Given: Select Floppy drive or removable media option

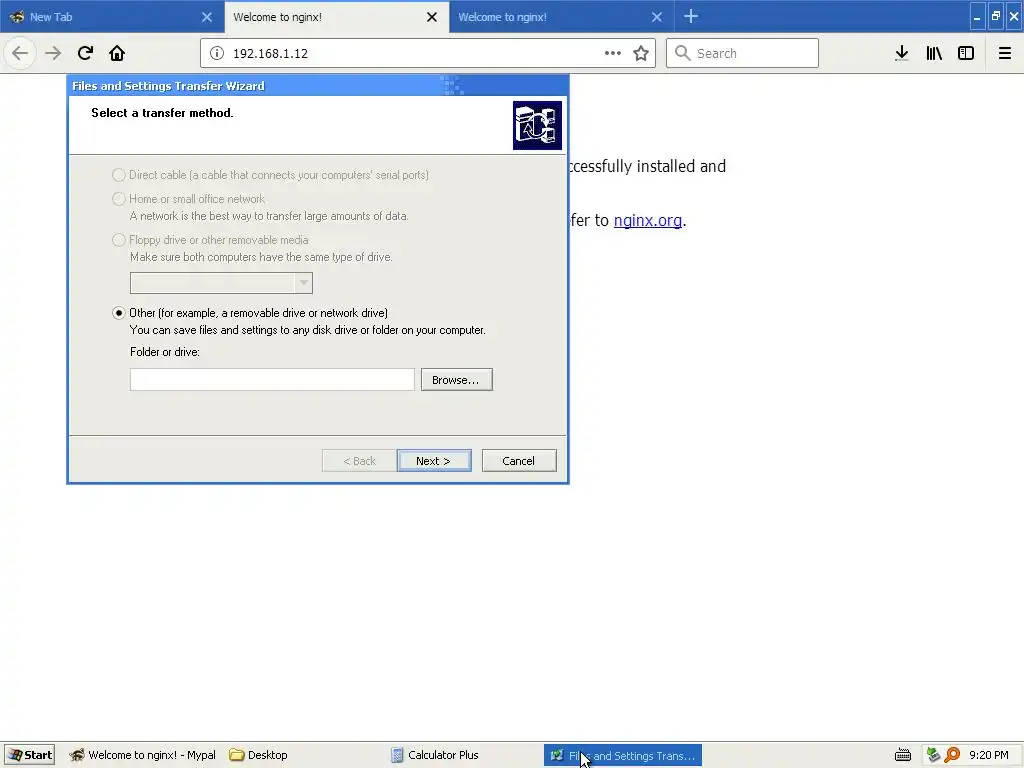Looking at the screenshot, I should click(118, 240).
